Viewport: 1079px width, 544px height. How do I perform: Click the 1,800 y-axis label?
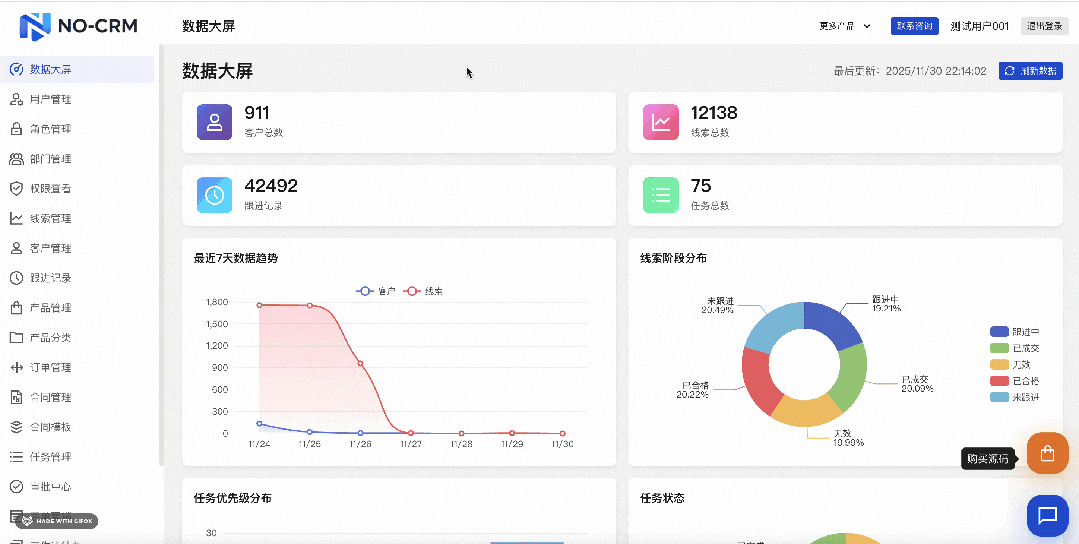click(217, 302)
